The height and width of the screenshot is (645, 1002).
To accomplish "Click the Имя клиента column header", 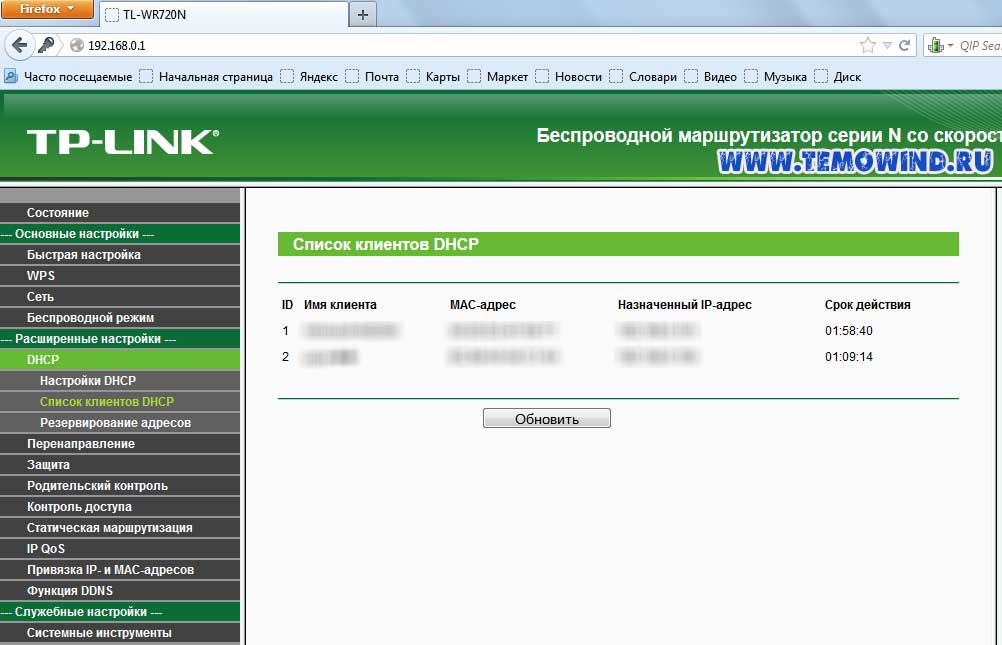I will (x=341, y=305).
